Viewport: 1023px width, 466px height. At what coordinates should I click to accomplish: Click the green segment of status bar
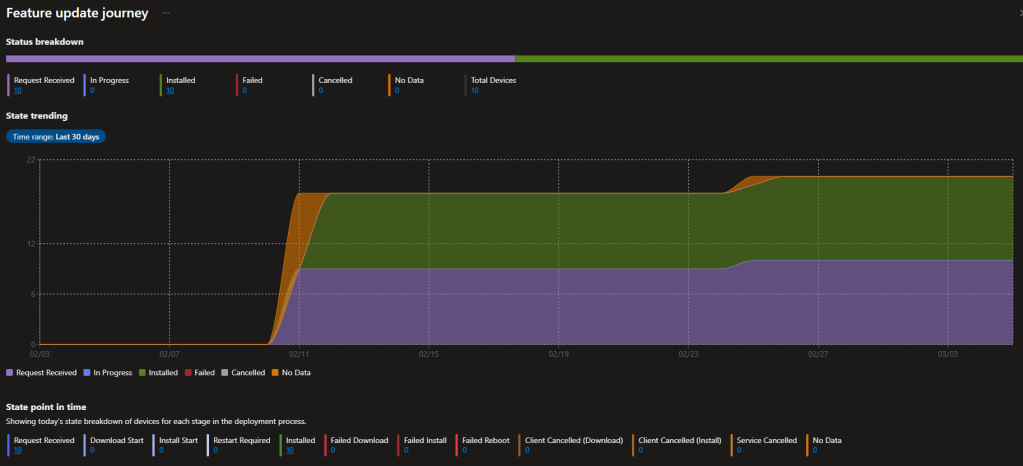click(768, 59)
